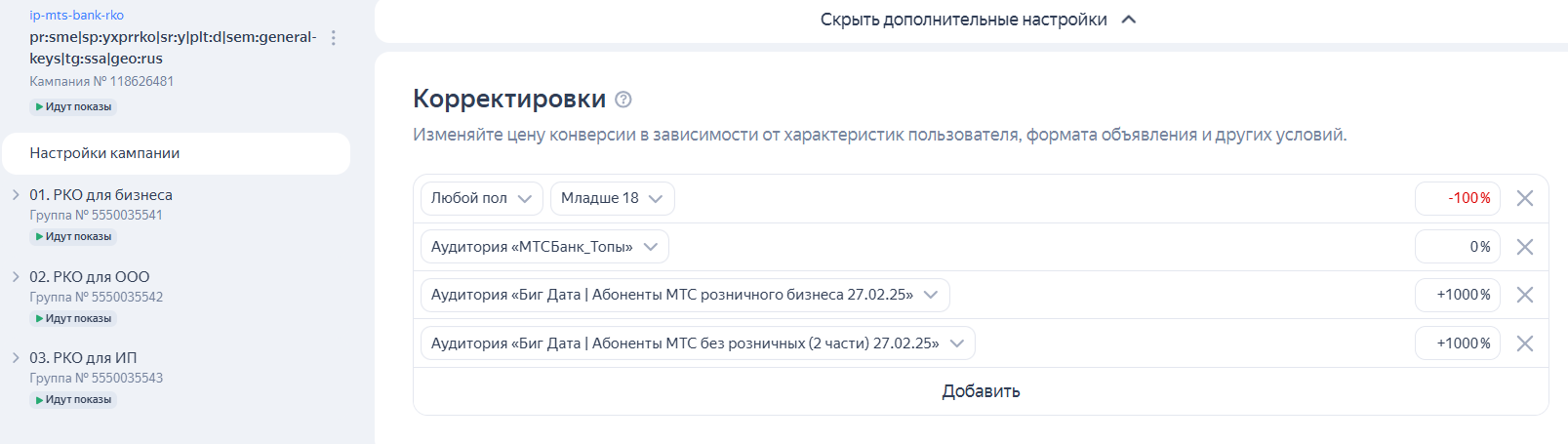1568x444 pixels.
Task: Open the Любой пол gender dropdown
Action: click(x=482, y=198)
